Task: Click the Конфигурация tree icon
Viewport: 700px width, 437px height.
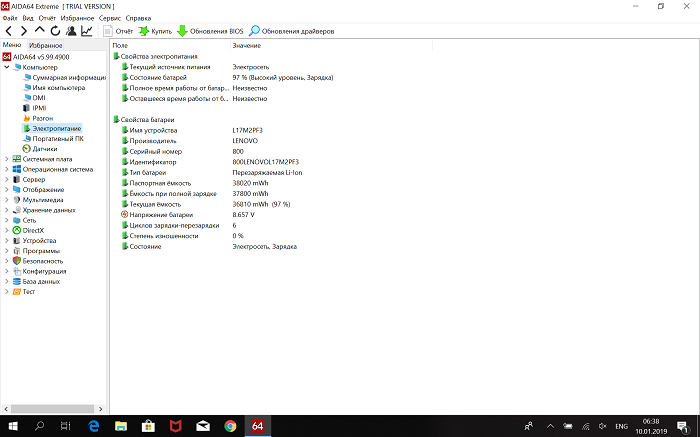Action: pyautogui.click(x=17, y=271)
